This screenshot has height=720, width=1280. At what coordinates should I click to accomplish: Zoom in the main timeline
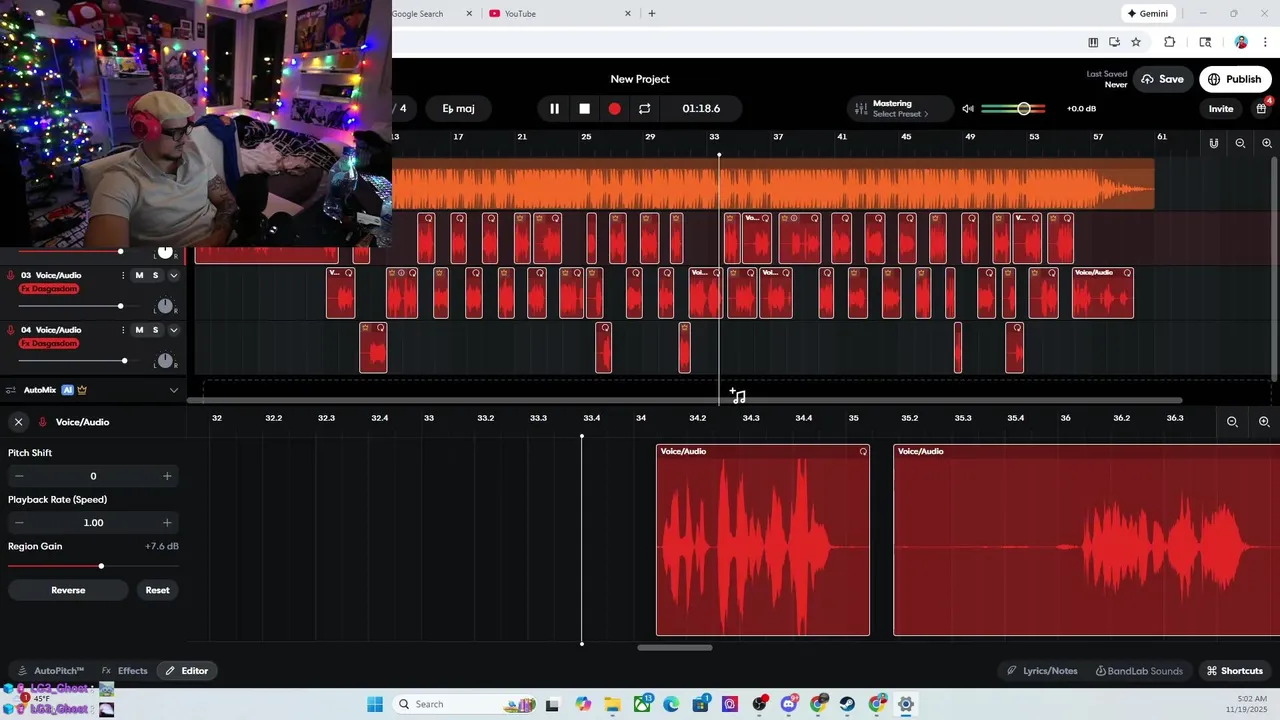(1267, 143)
